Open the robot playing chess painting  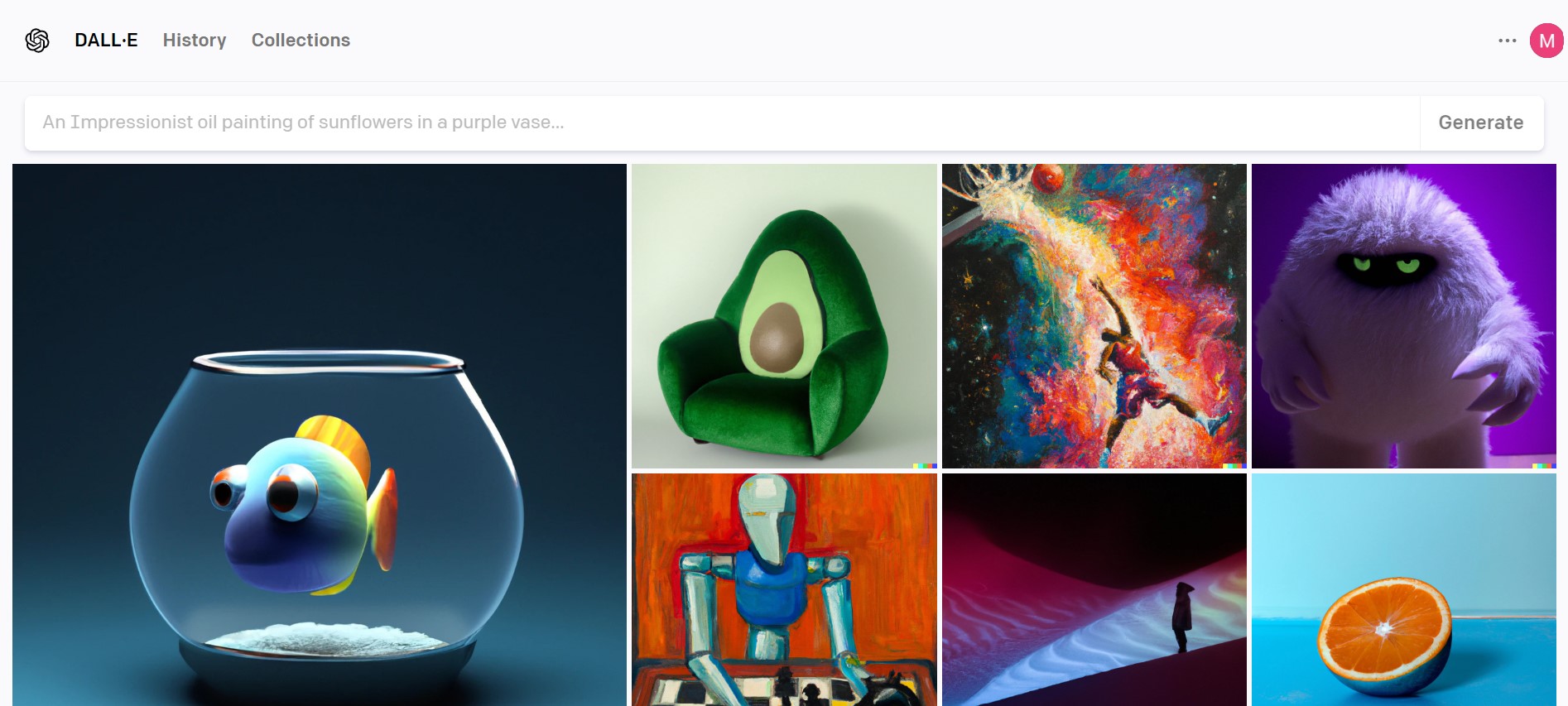click(784, 589)
